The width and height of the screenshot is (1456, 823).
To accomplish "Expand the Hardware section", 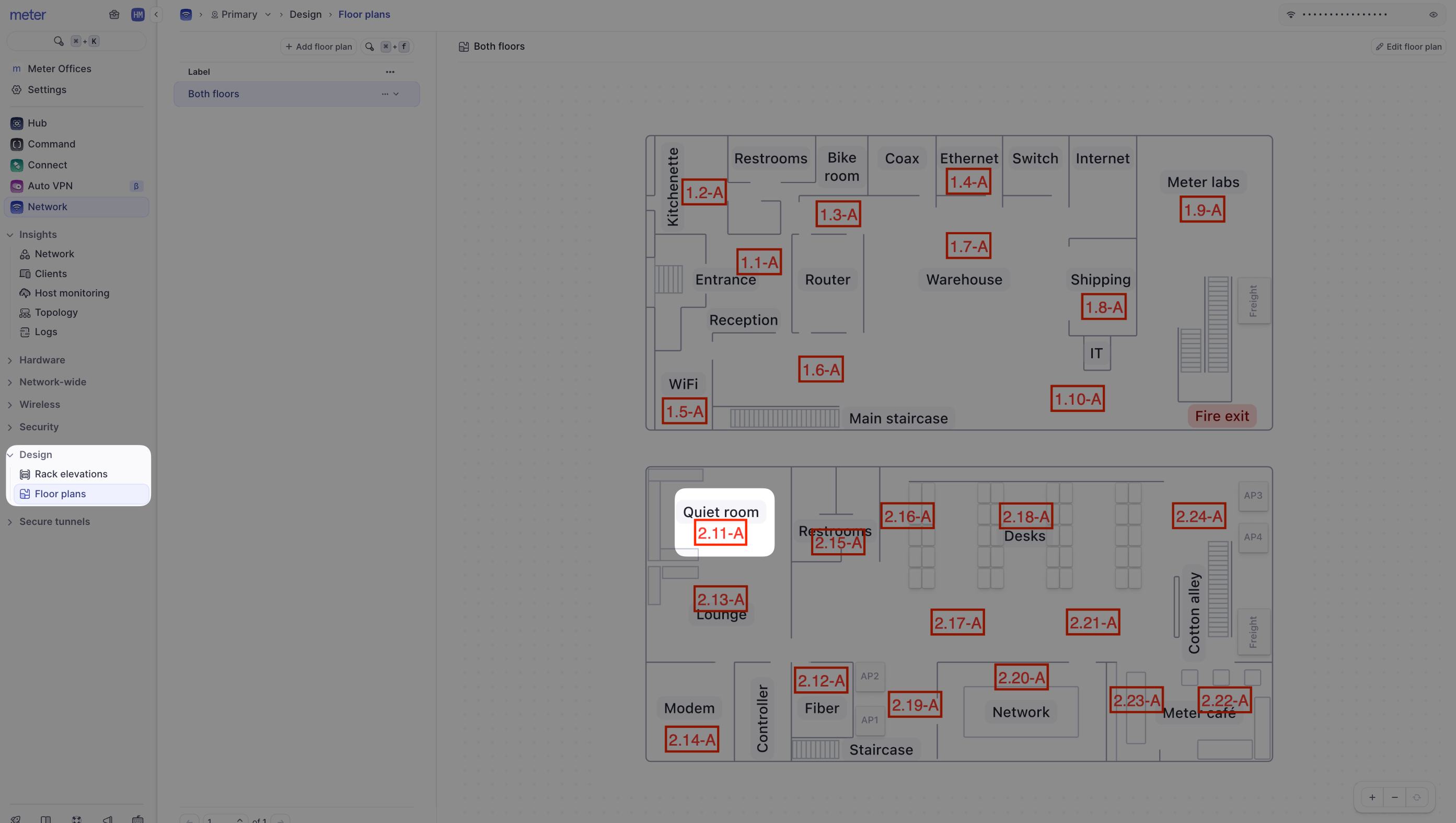I will tap(42, 360).
